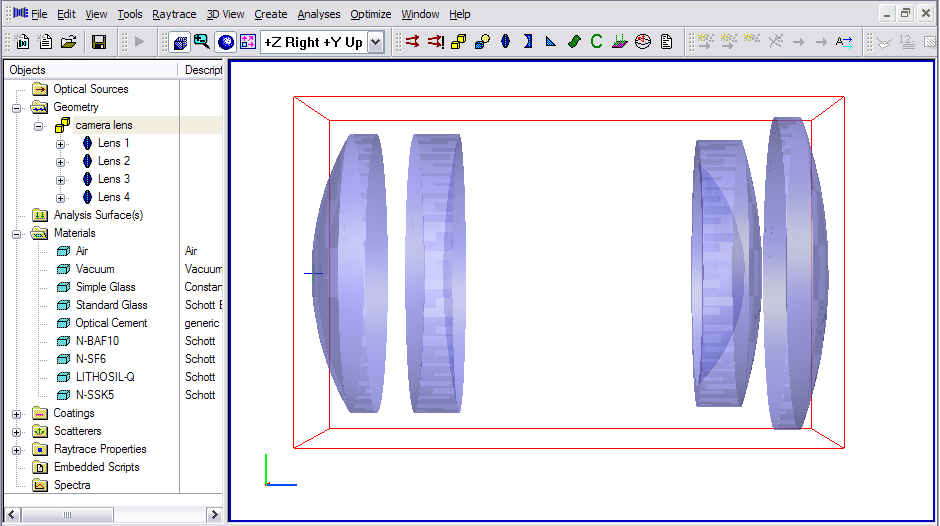This screenshot has width=940, height=526.
Task: Select the blue prism triangle toolbar icon
Action: click(550, 42)
